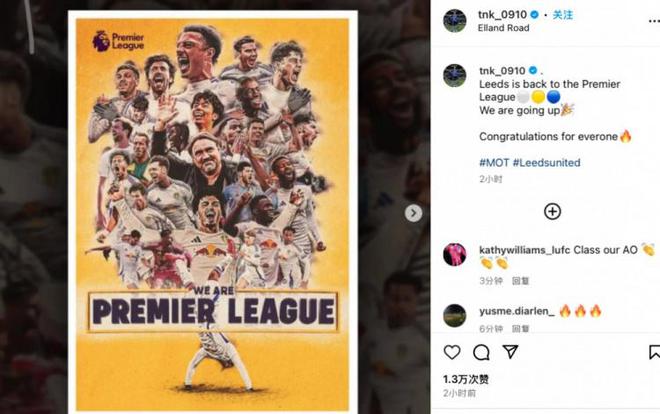Click the 关注 follow button
The height and width of the screenshot is (414, 660).
(x=563, y=15)
